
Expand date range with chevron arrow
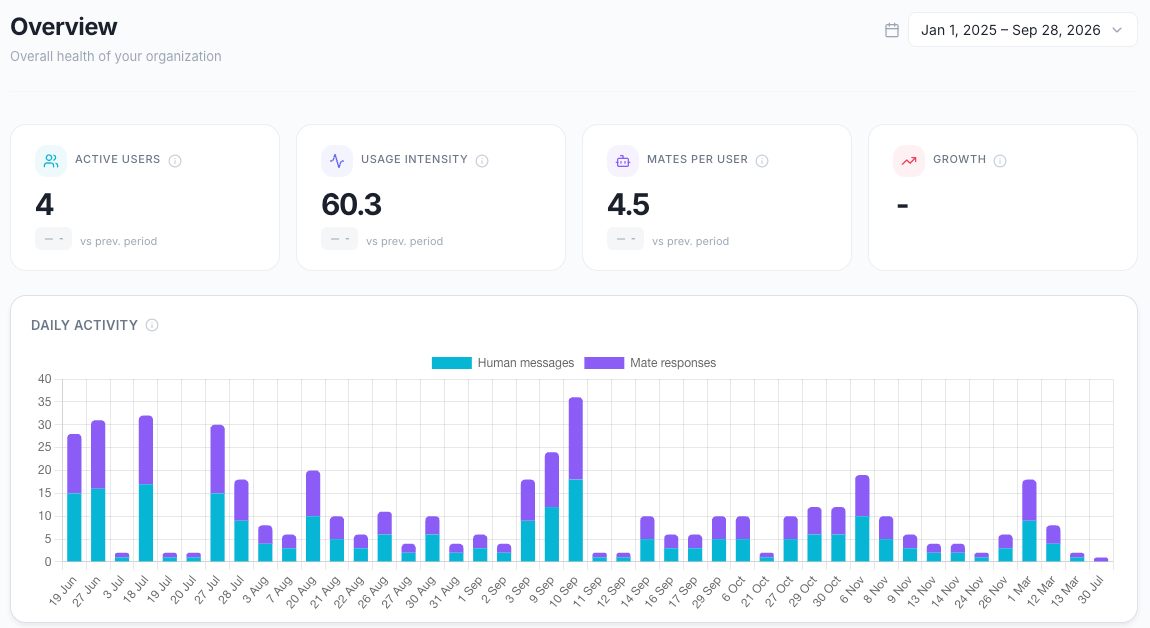[x=1117, y=30]
